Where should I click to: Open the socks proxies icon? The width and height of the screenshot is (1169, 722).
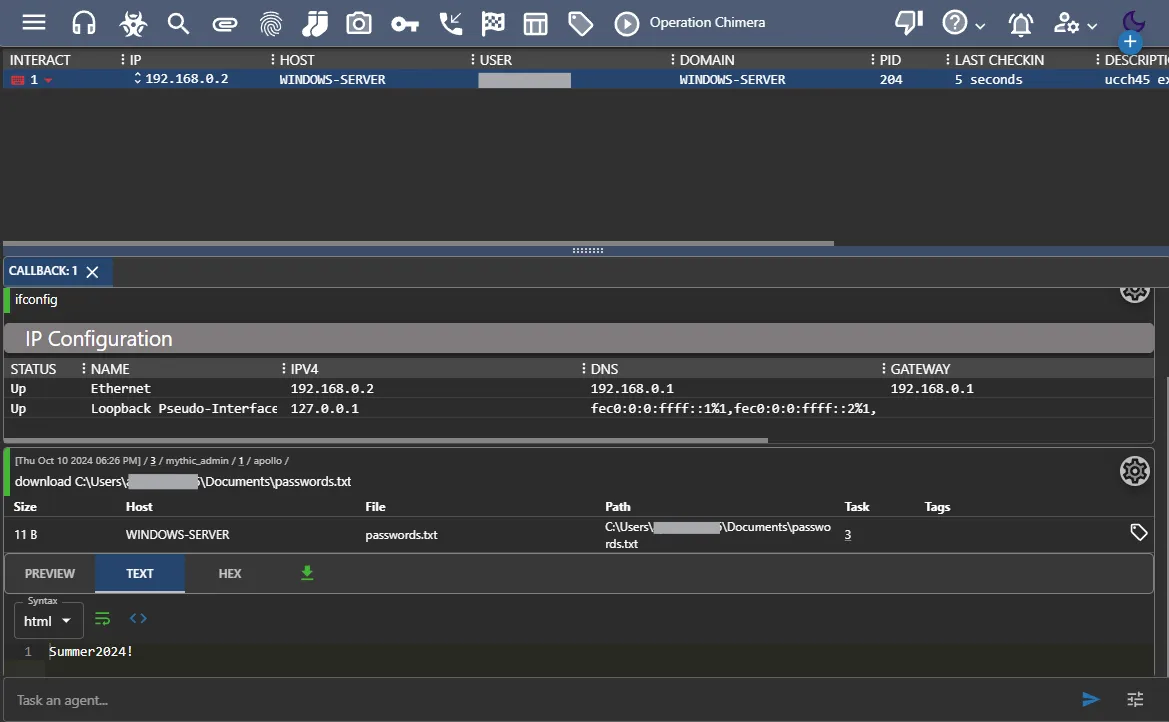tap(315, 23)
